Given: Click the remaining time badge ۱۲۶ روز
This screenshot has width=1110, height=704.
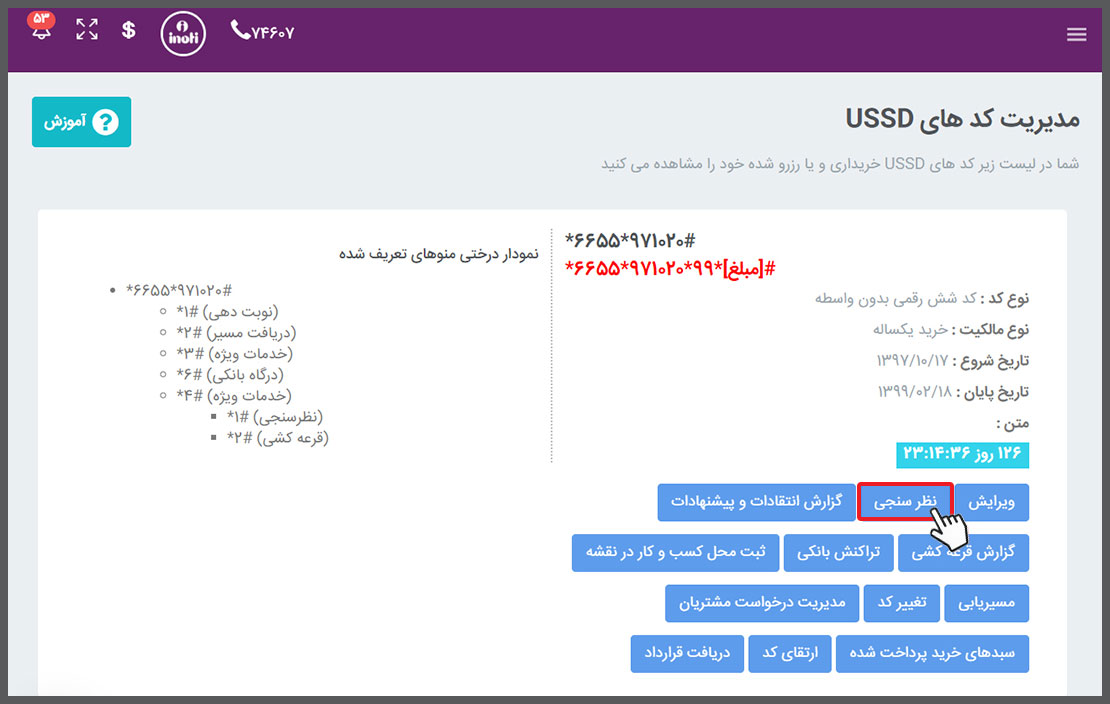Looking at the screenshot, I should point(962,455).
